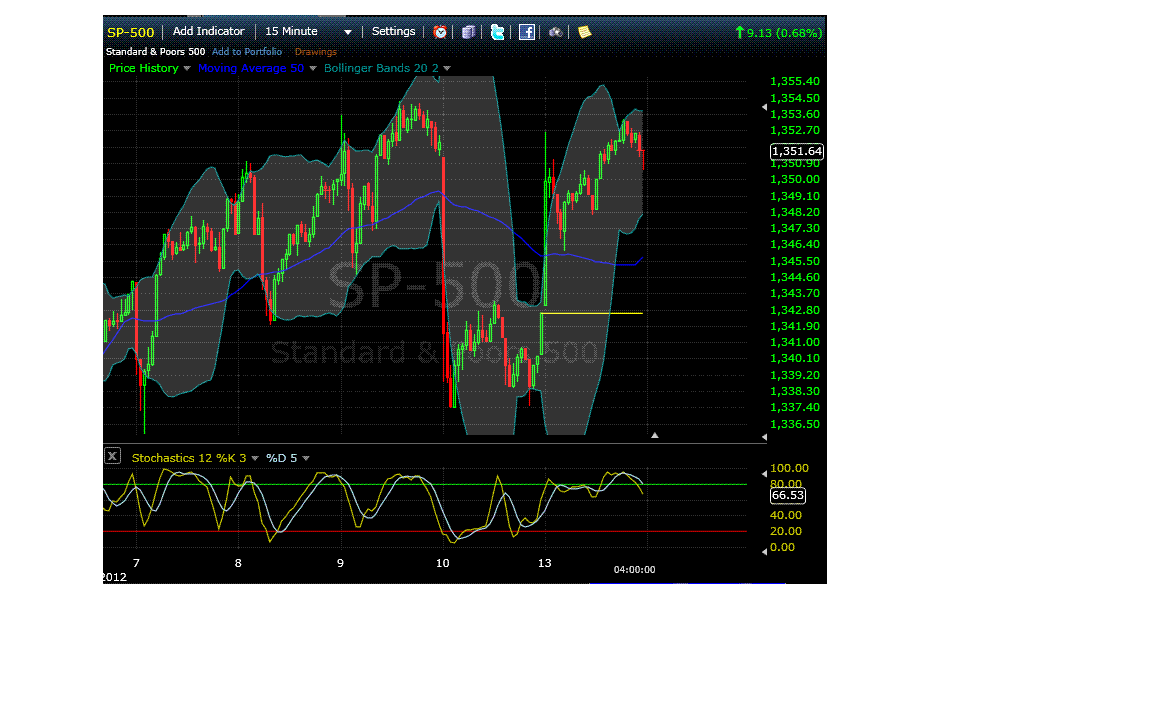1155x718 pixels.
Task: Expand the Stochastics %K 3 dropdown arrow
Action: pyautogui.click(x=255, y=458)
